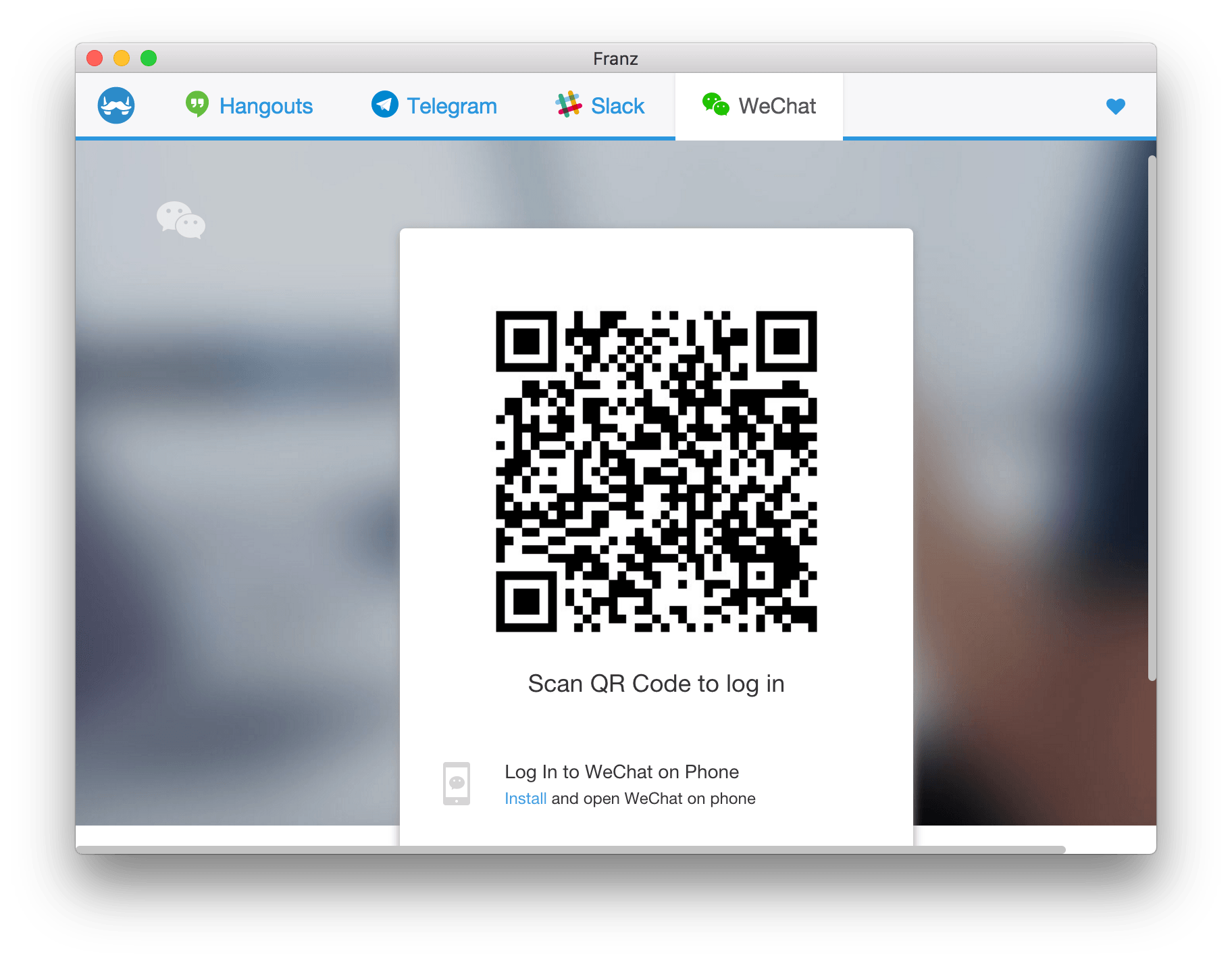The image size is (1232, 962).
Task: Click the blue heart icon
Action: tap(1116, 106)
